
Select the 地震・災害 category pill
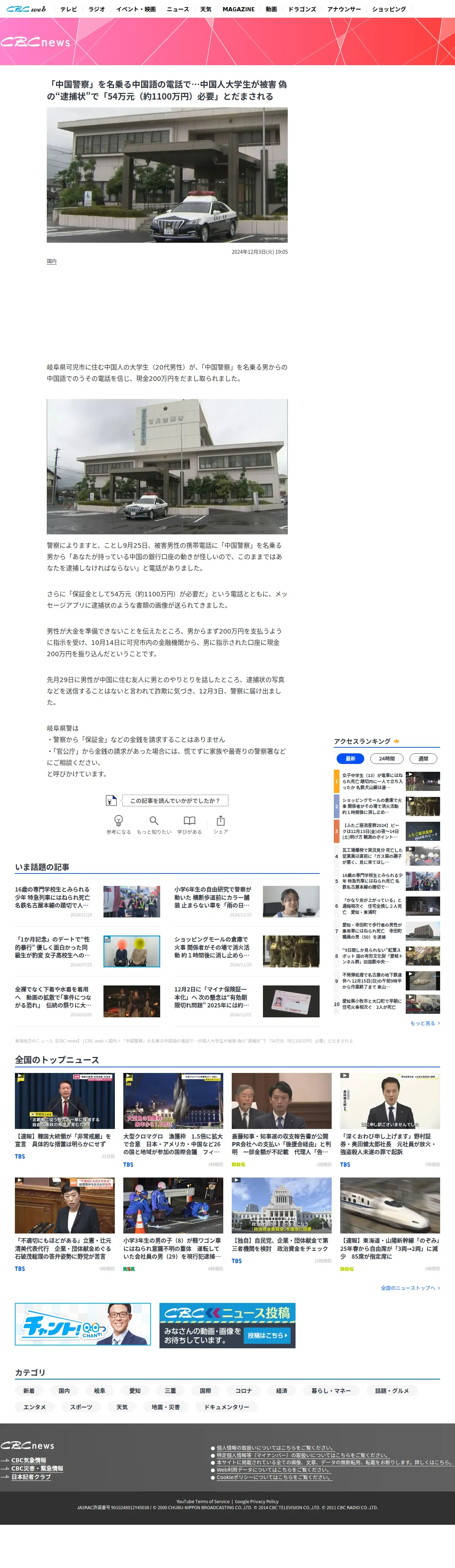click(166, 1407)
